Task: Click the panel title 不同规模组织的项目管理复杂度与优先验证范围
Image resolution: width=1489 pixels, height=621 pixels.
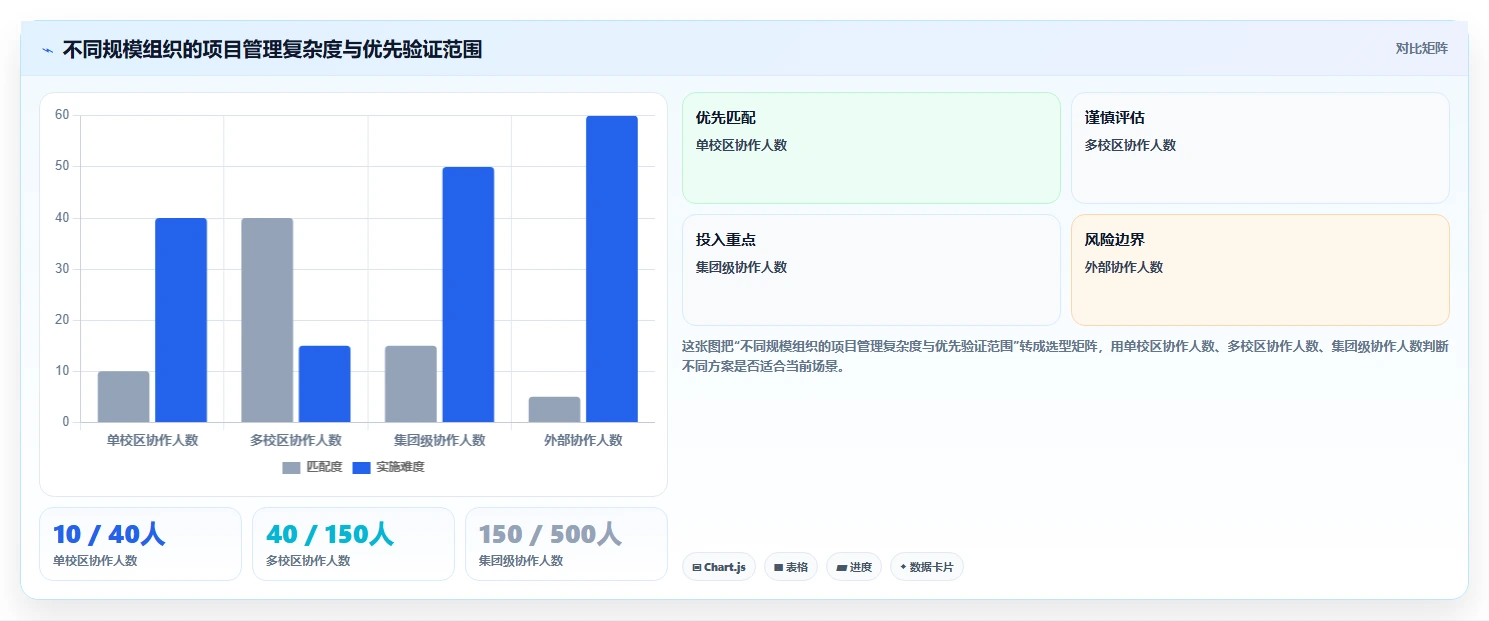Action: pyautogui.click(x=272, y=49)
